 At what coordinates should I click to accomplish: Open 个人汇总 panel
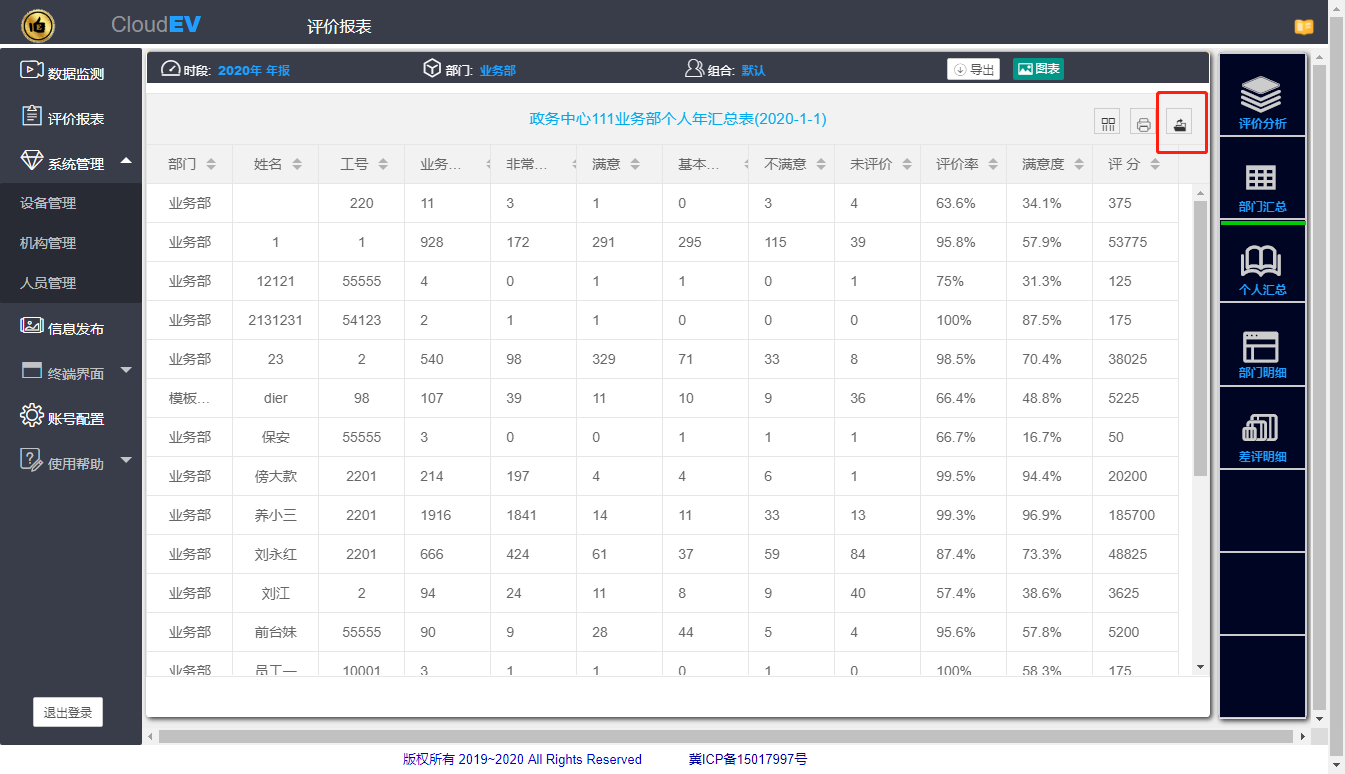(1262, 264)
